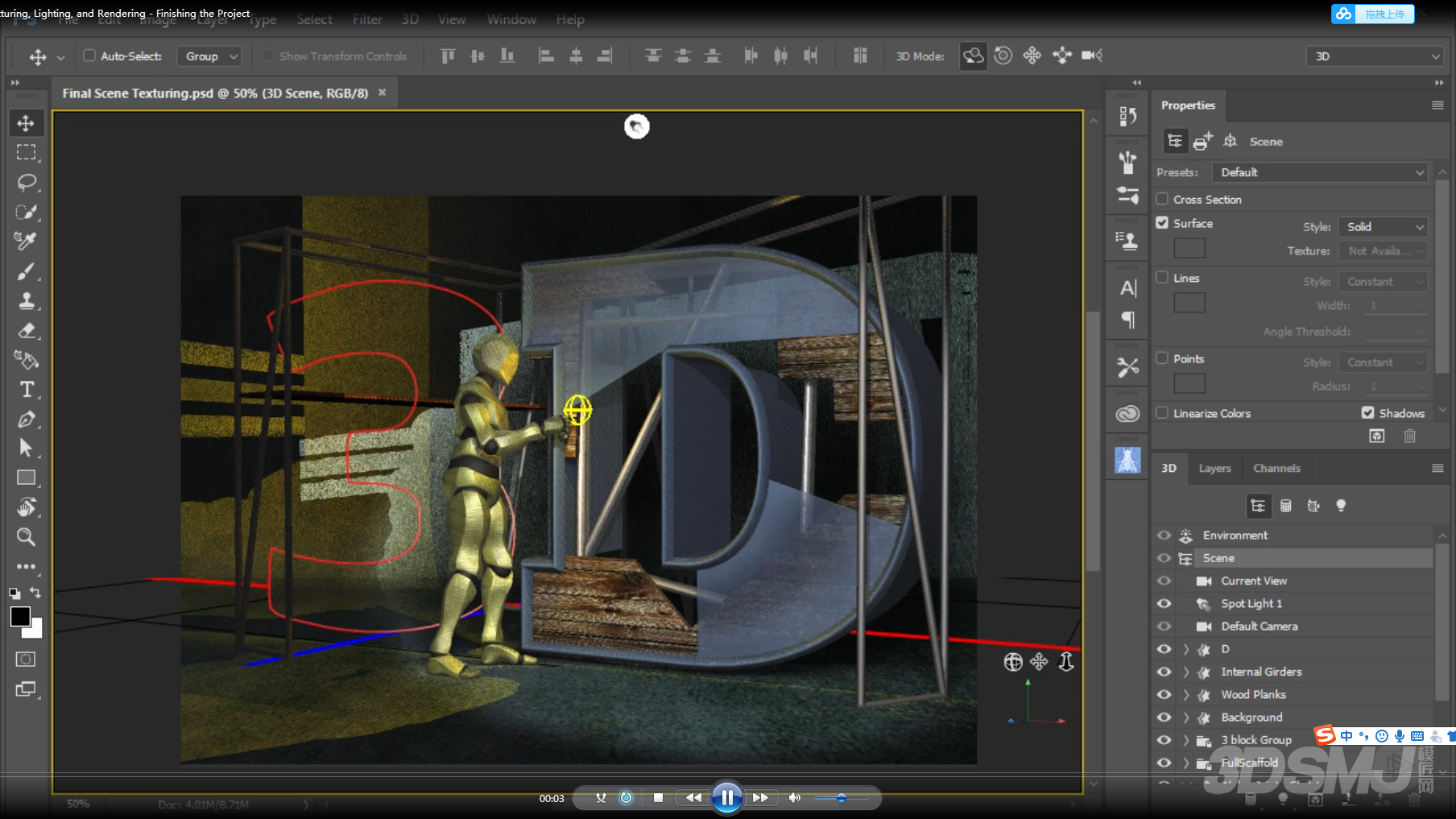Expand the Background mesh item

point(1185,717)
